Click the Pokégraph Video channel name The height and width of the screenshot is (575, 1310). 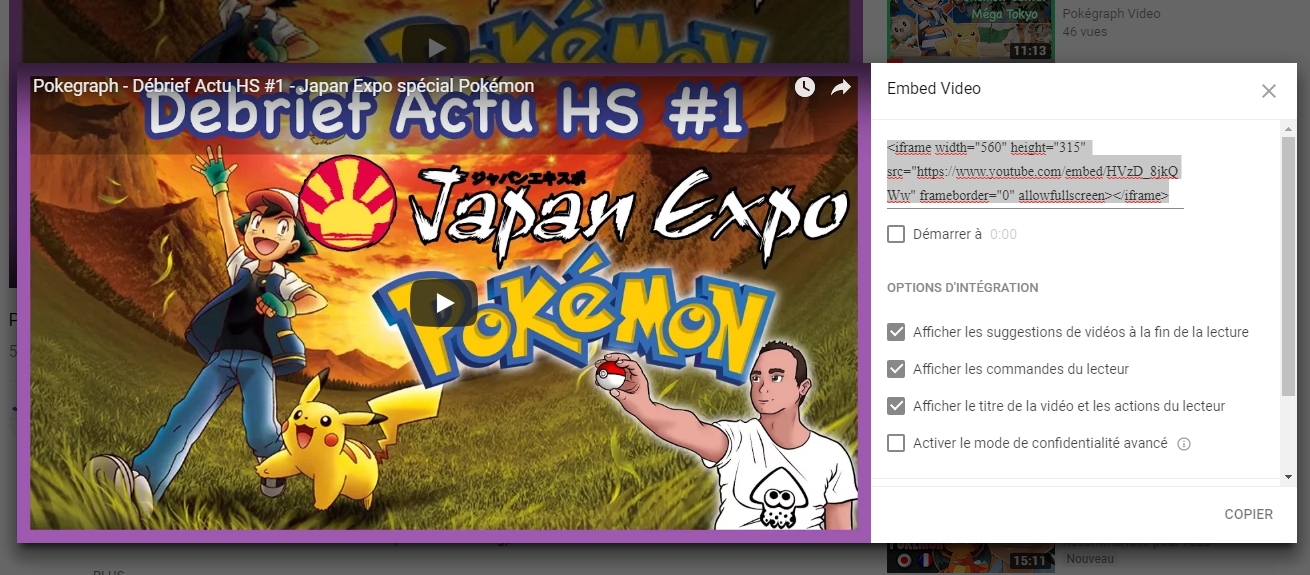(x=1111, y=14)
